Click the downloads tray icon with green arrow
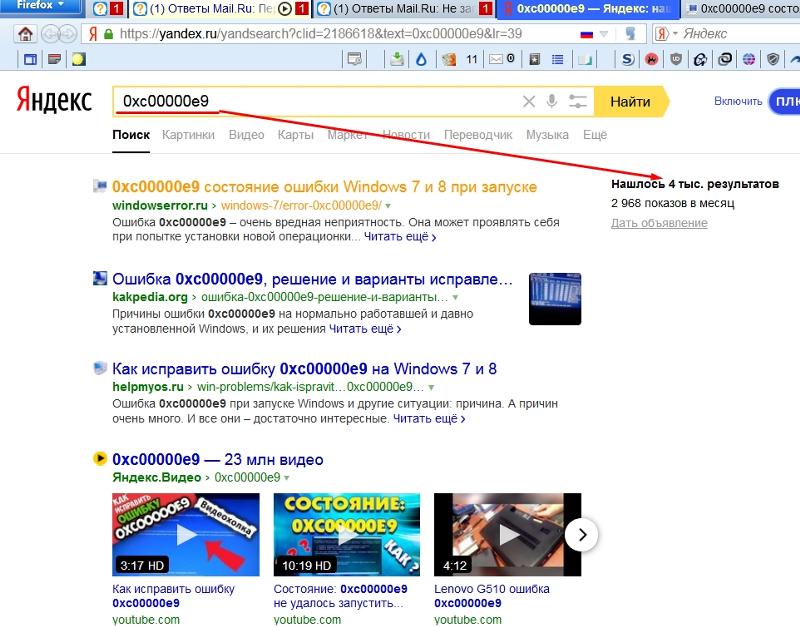This screenshot has height=627, width=800. [x=396, y=59]
